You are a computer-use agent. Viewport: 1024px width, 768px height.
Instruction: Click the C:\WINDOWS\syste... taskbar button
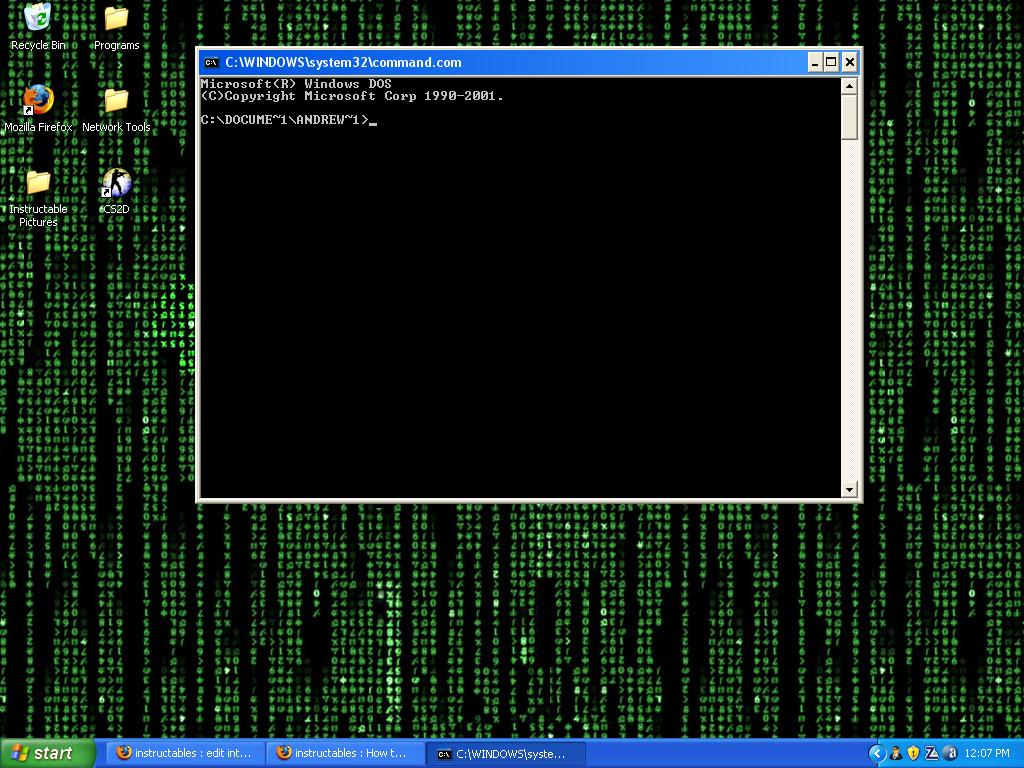tap(505, 754)
